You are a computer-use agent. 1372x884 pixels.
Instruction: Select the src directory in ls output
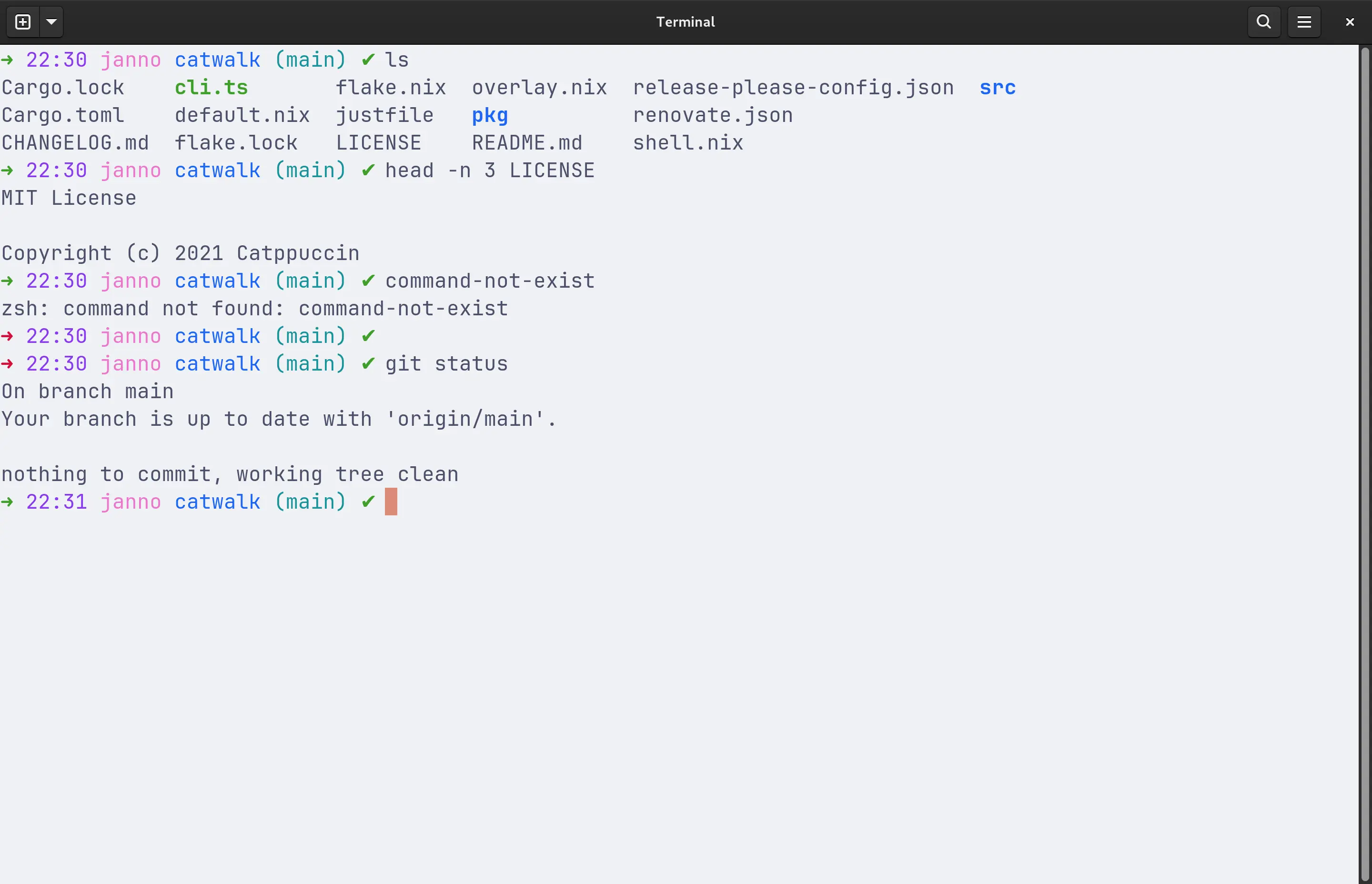pos(997,88)
